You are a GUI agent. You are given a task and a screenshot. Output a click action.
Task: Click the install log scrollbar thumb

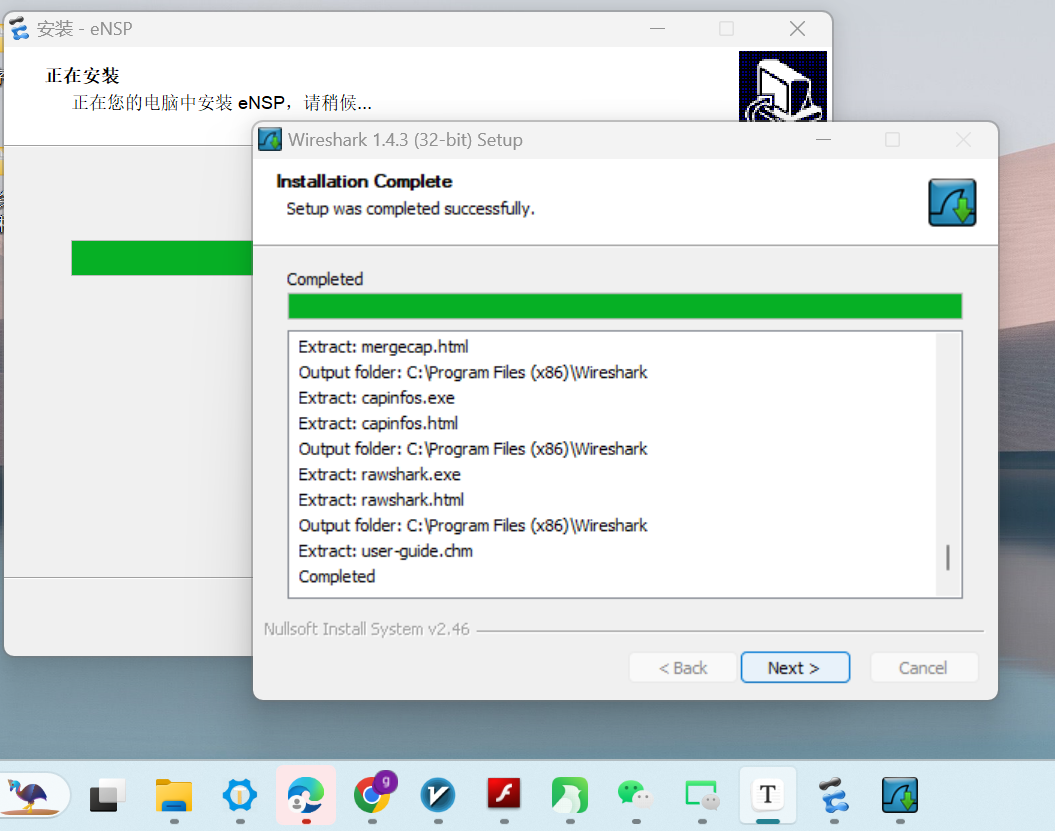pos(947,558)
